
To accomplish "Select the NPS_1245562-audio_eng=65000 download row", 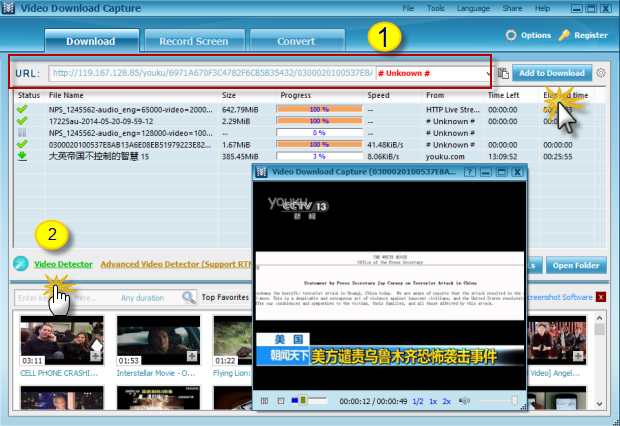I will 310,110.
